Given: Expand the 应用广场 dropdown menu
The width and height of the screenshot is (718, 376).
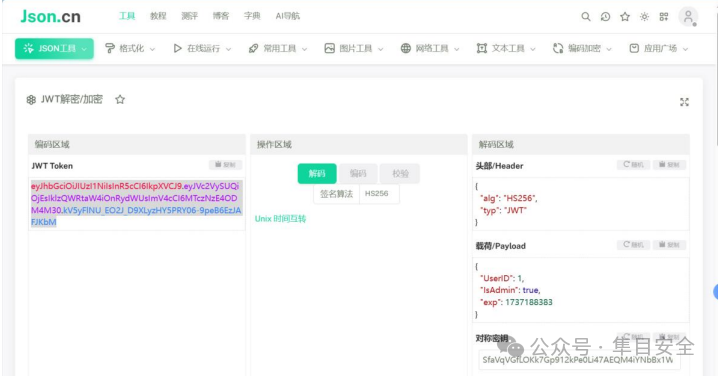Looking at the screenshot, I should [x=658, y=48].
